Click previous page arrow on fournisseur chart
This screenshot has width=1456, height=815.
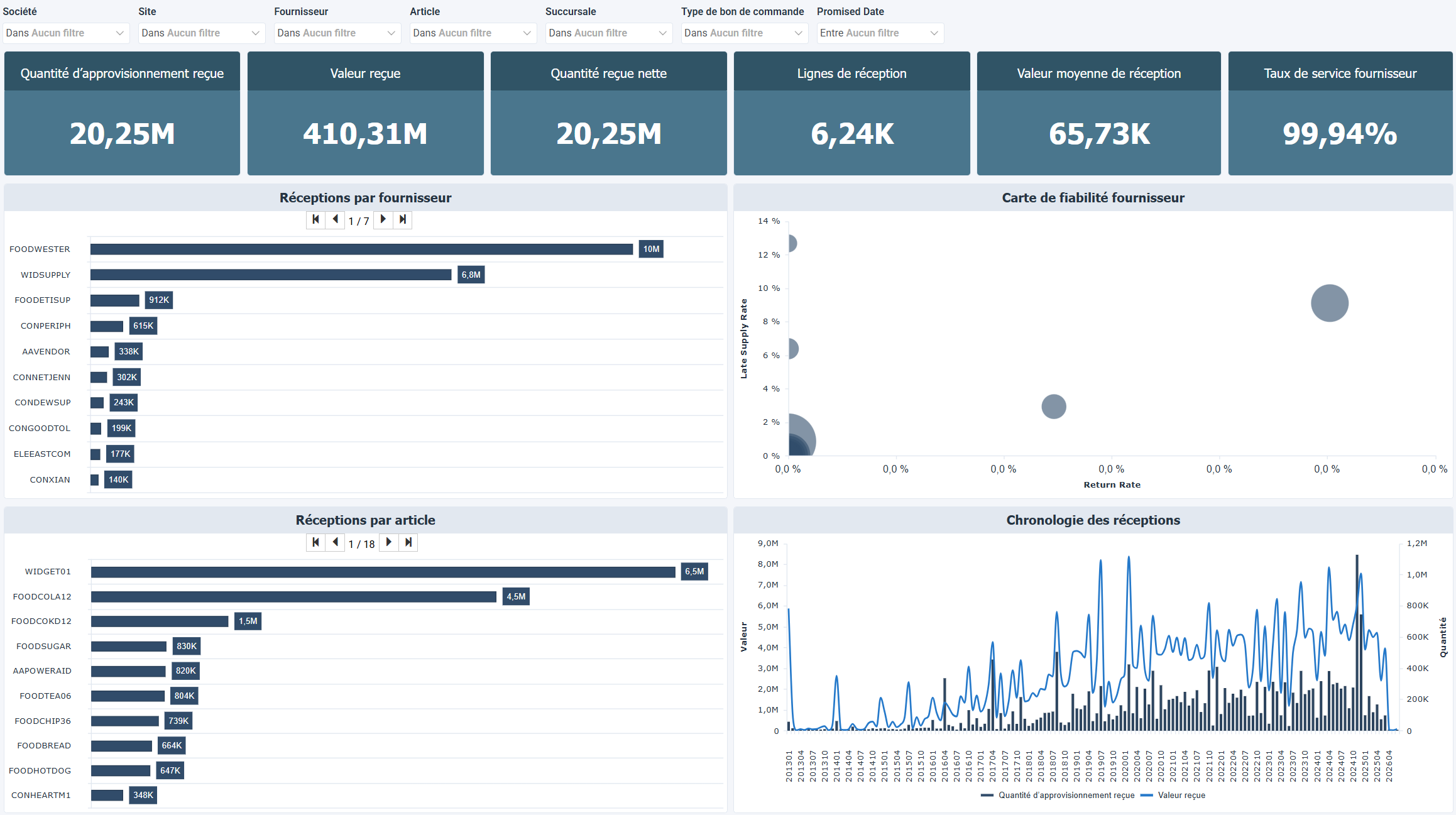click(x=336, y=220)
